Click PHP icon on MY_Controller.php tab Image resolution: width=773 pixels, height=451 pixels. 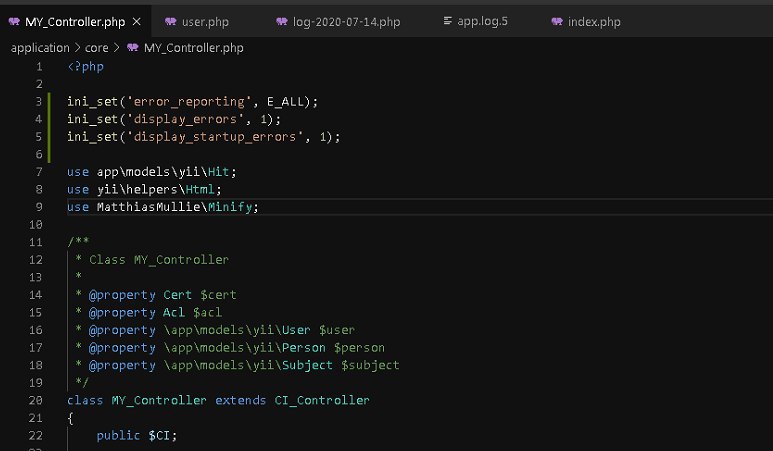[14, 21]
